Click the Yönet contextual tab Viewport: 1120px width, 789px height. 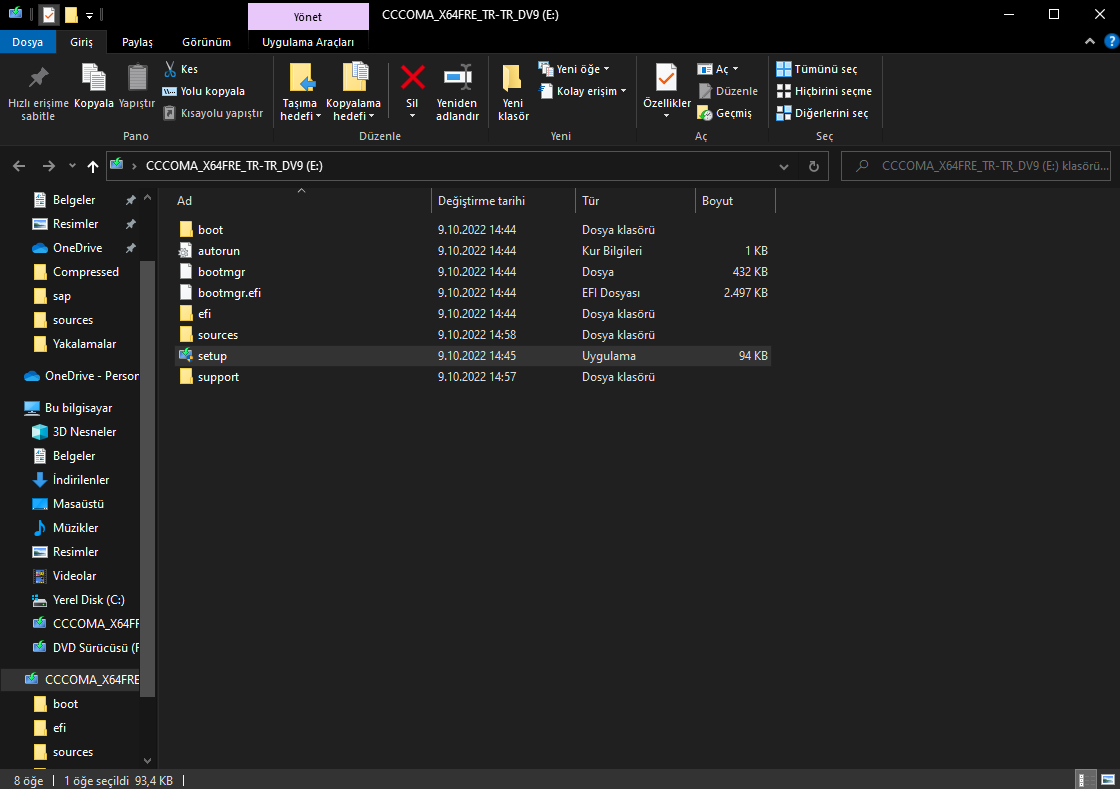point(308,16)
